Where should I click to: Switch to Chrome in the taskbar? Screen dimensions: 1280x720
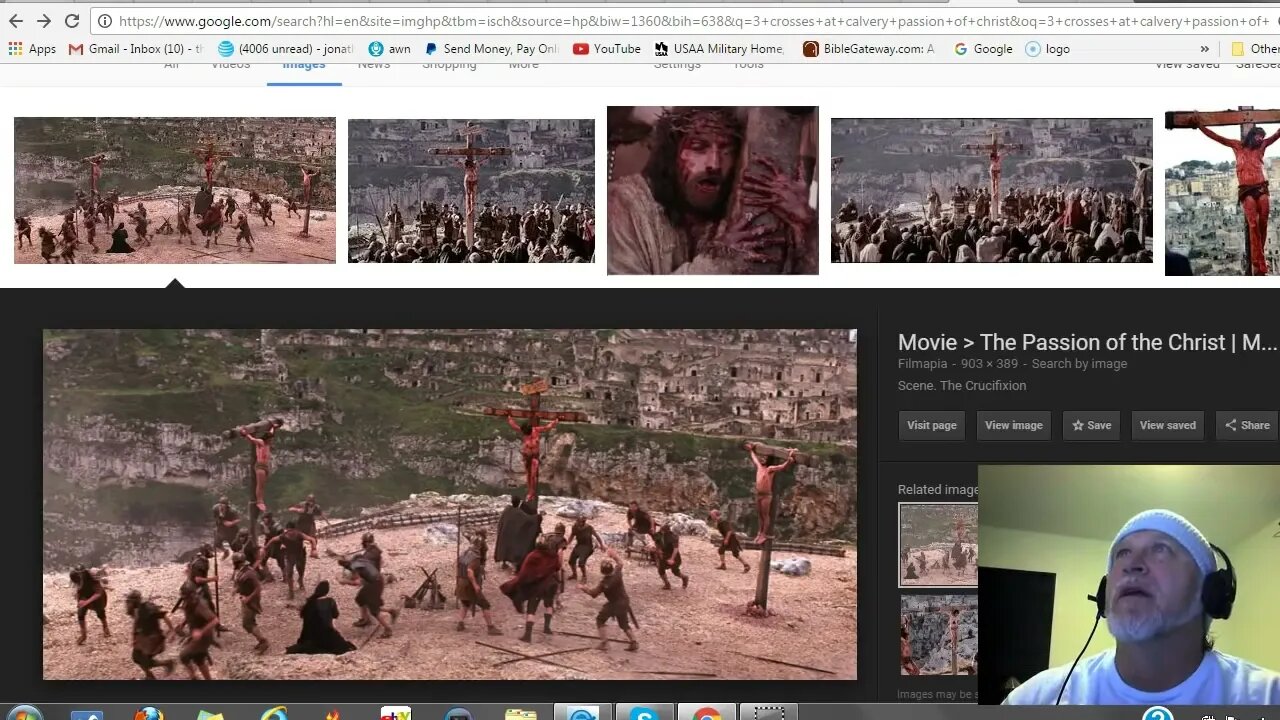[707, 714]
